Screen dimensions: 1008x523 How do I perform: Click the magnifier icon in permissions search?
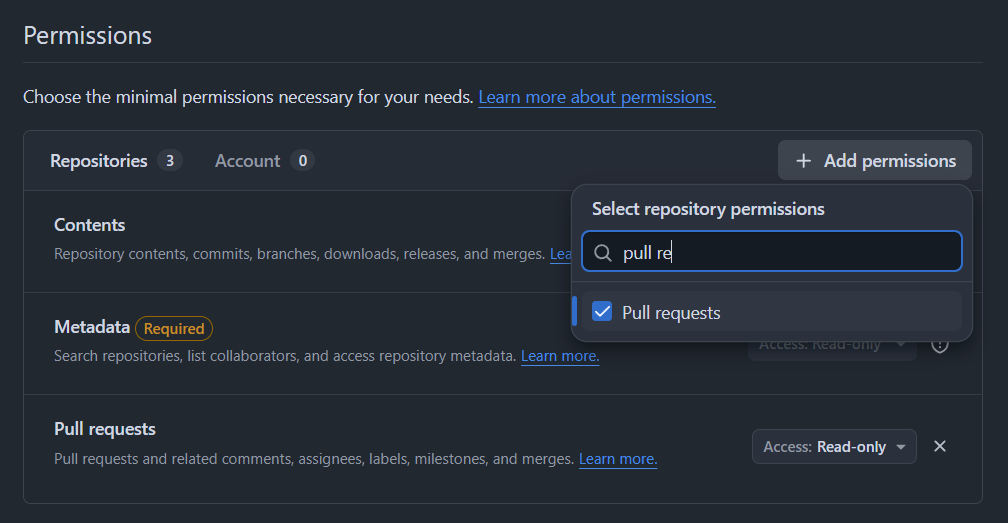[x=603, y=253]
